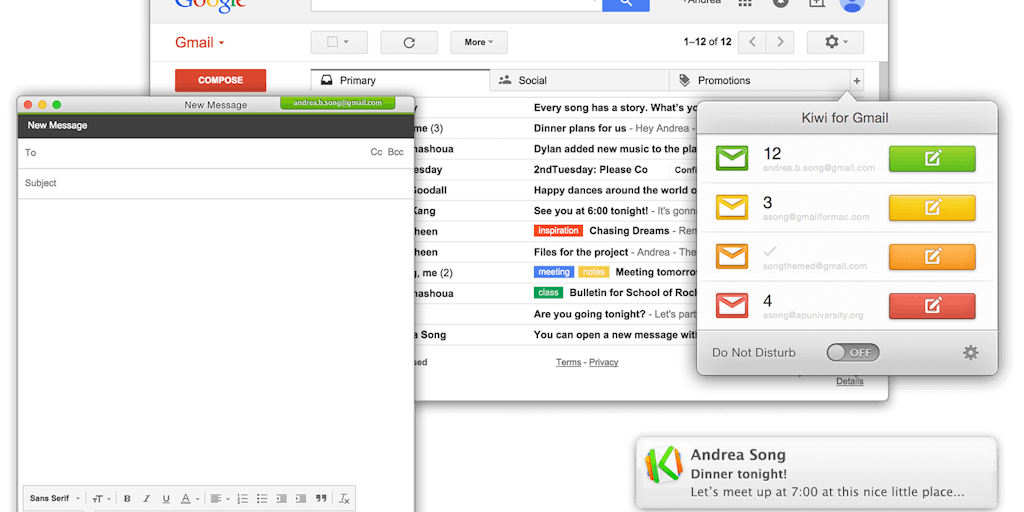1024x512 pixels.
Task: Open '2ndTuesday: Please Co' email
Action: [591, 170]
